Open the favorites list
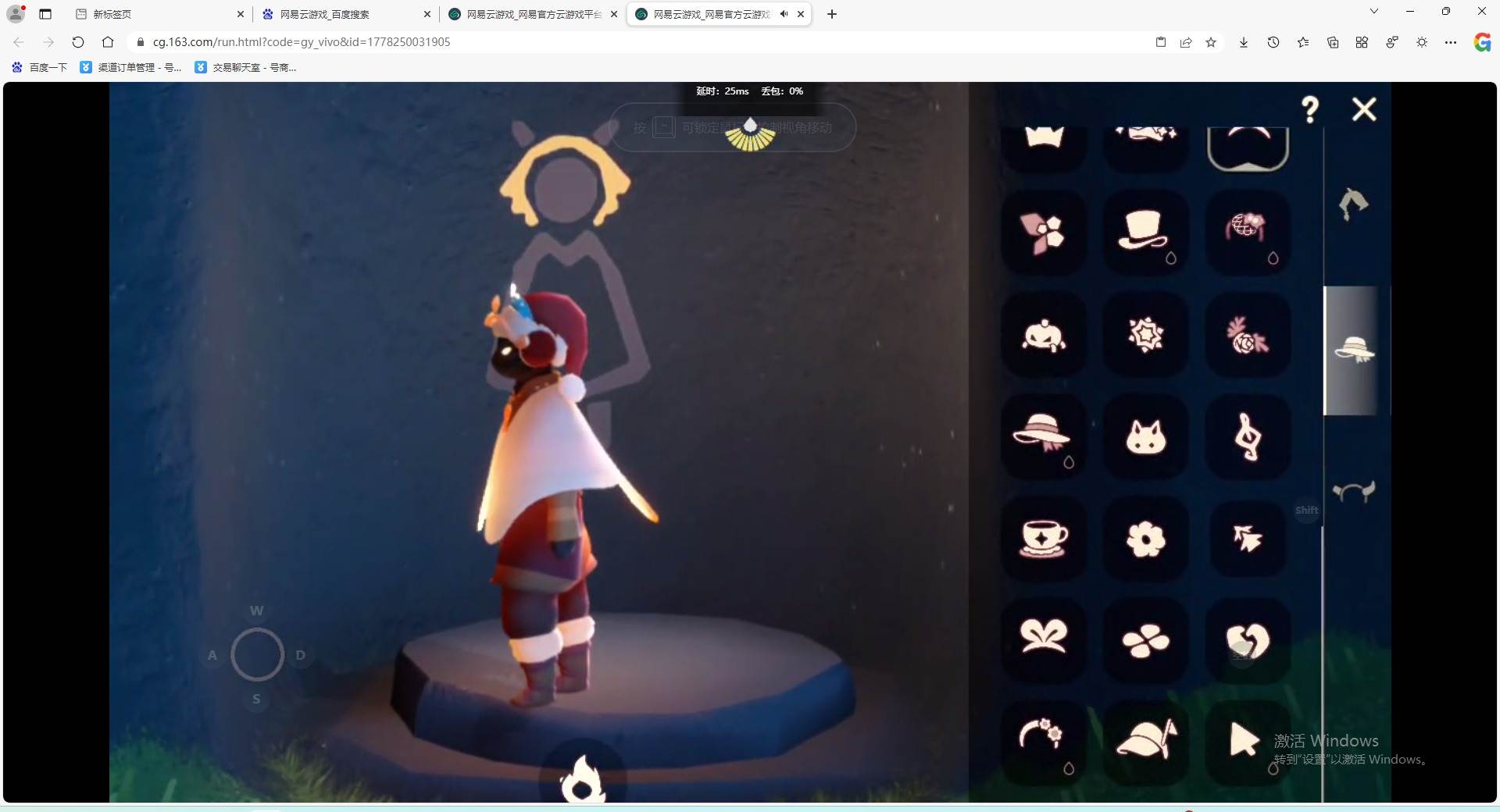Viewport: 1500px width, 812px height. coord(1303,42)
